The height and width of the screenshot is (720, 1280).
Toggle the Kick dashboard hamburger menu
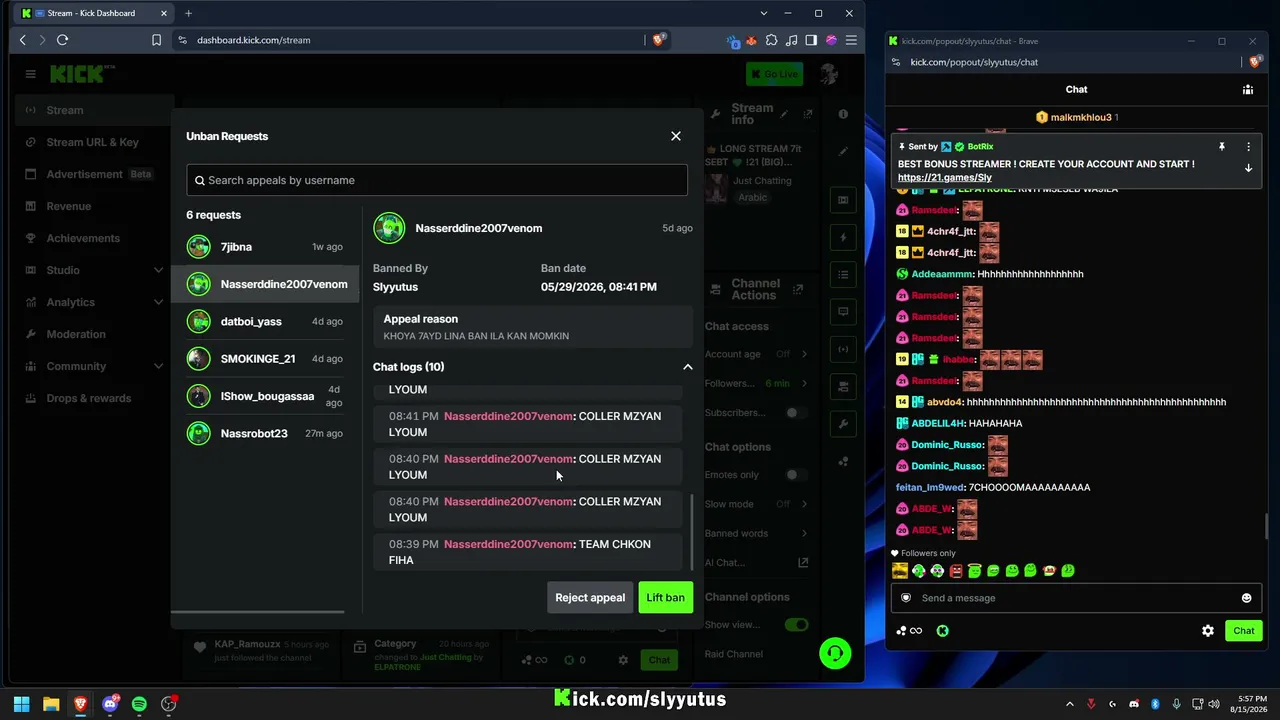[x=30, y=74]
